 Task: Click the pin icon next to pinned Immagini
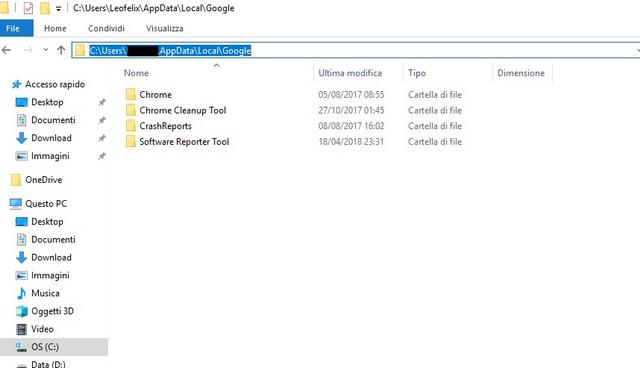point(102,156)
